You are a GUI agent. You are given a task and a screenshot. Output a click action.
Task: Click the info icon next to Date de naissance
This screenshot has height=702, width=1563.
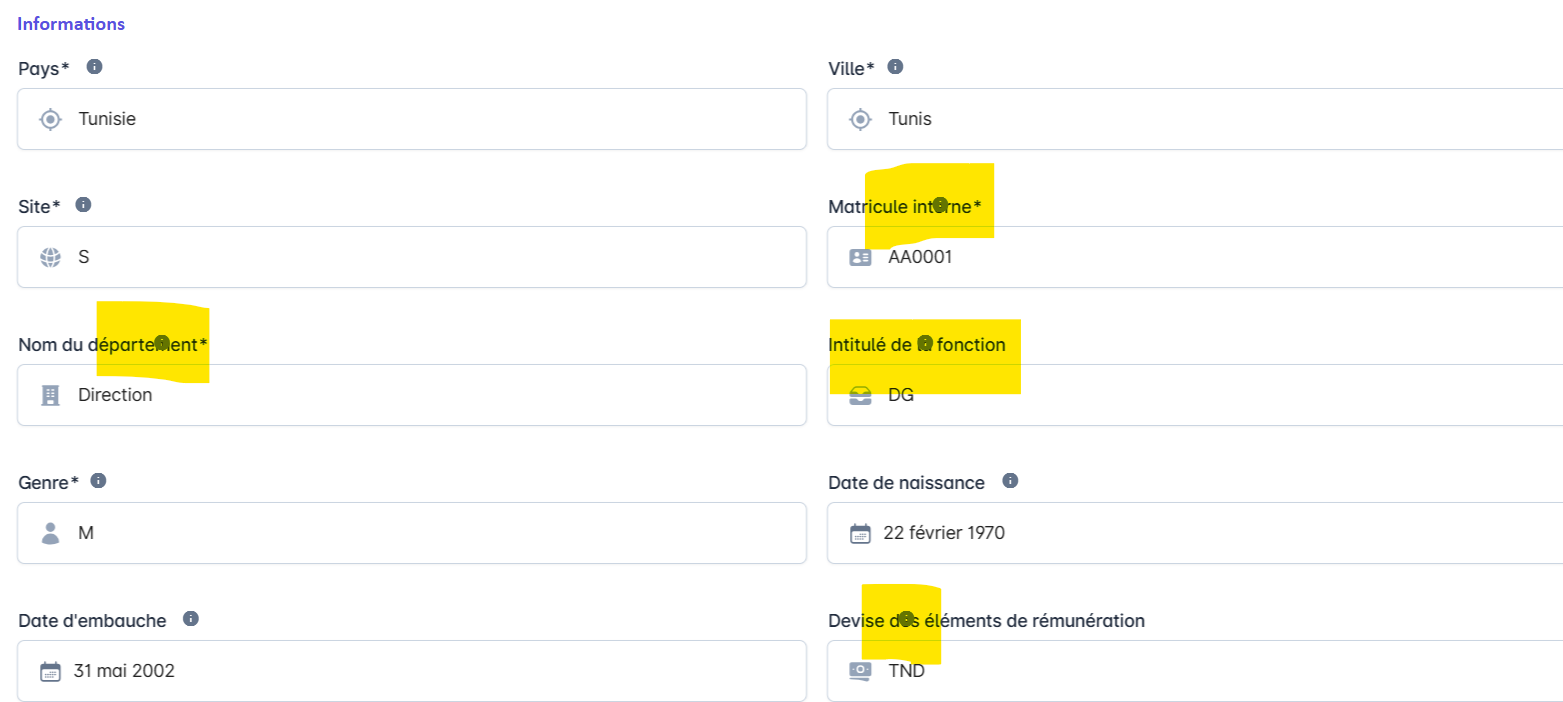point(1010,481)
